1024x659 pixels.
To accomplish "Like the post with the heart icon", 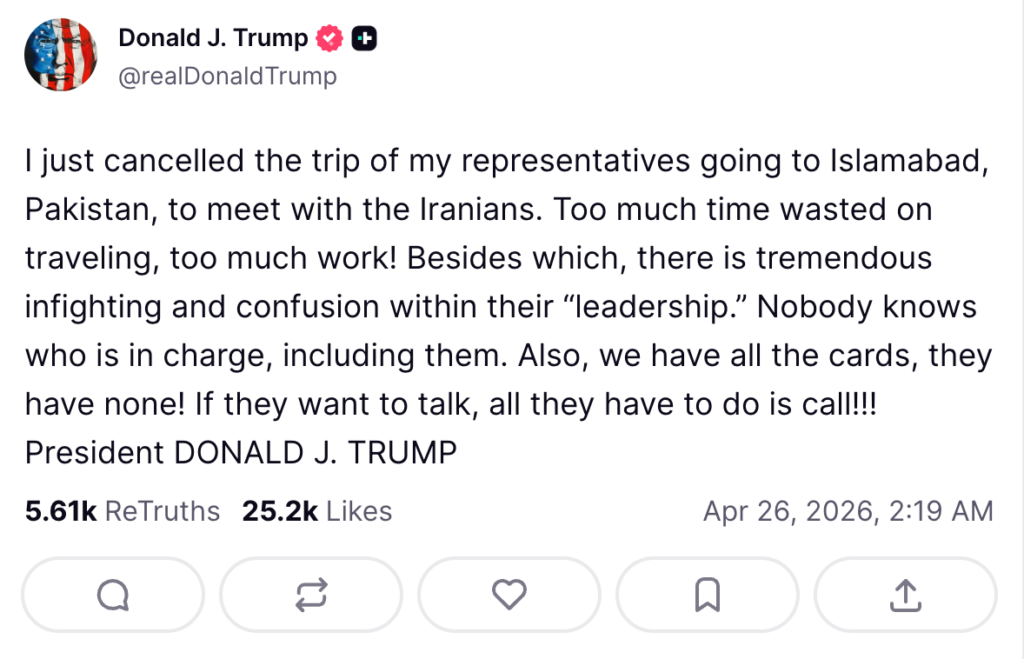I will click(x=509, y=596).
